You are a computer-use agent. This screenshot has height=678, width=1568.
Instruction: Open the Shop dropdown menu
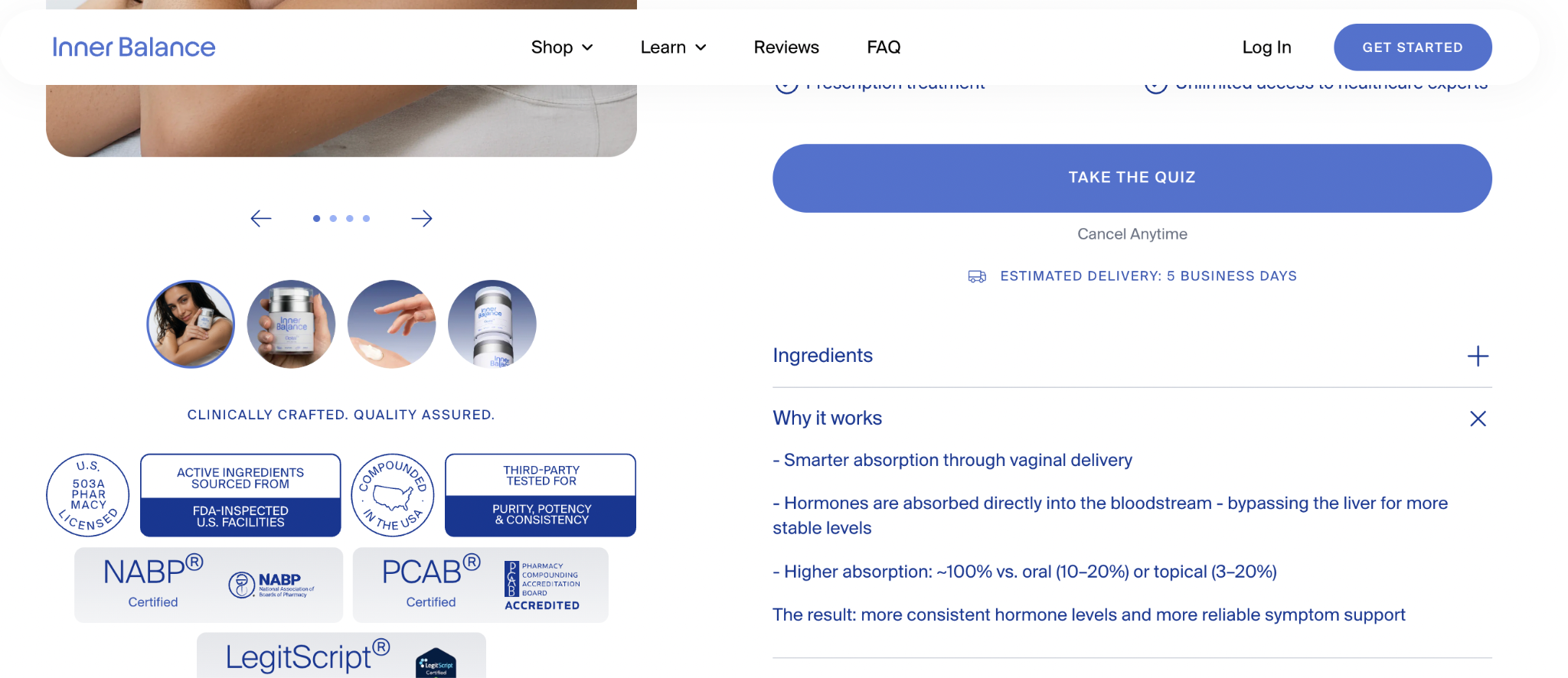click(562, 47)
